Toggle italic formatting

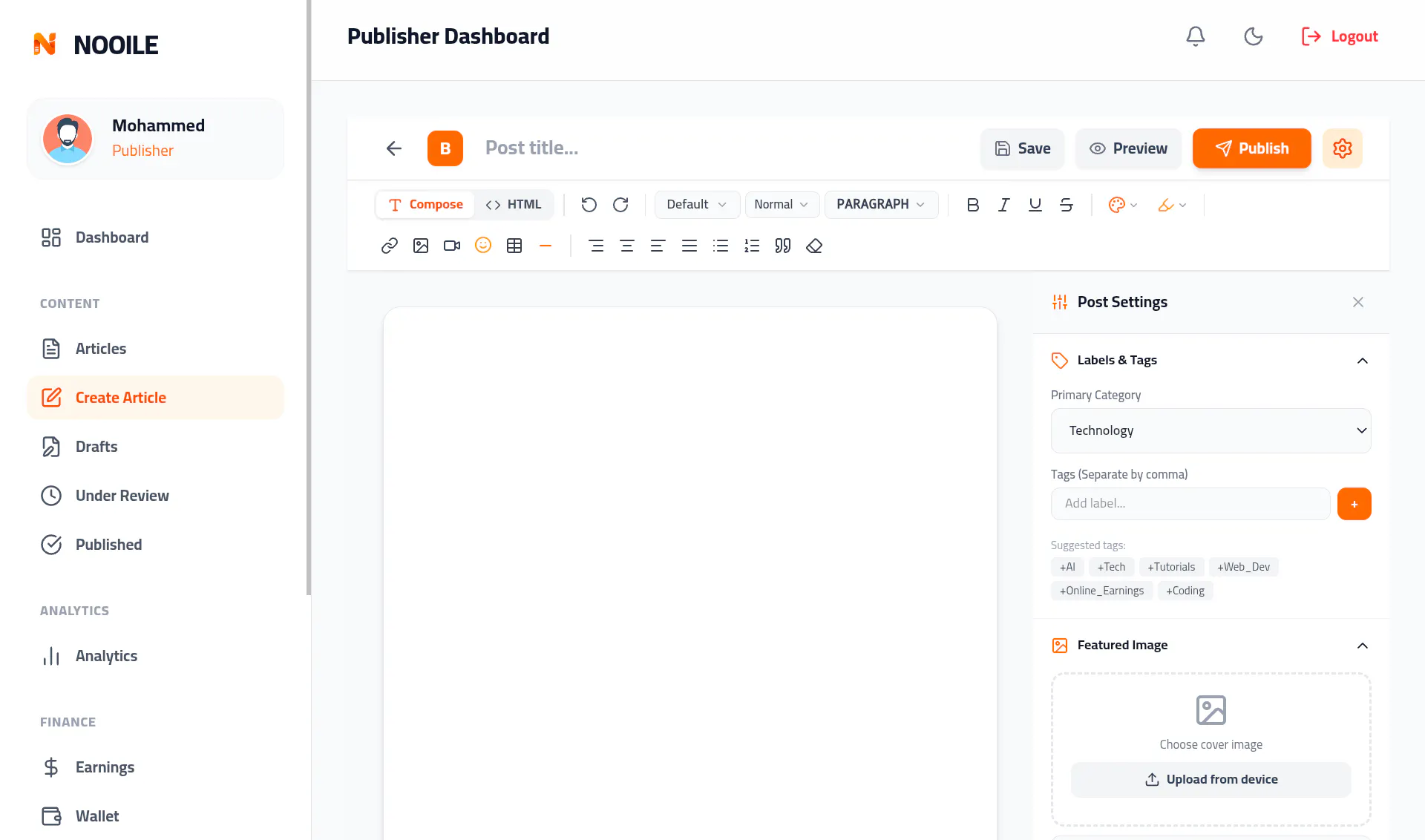point(1004,205)
